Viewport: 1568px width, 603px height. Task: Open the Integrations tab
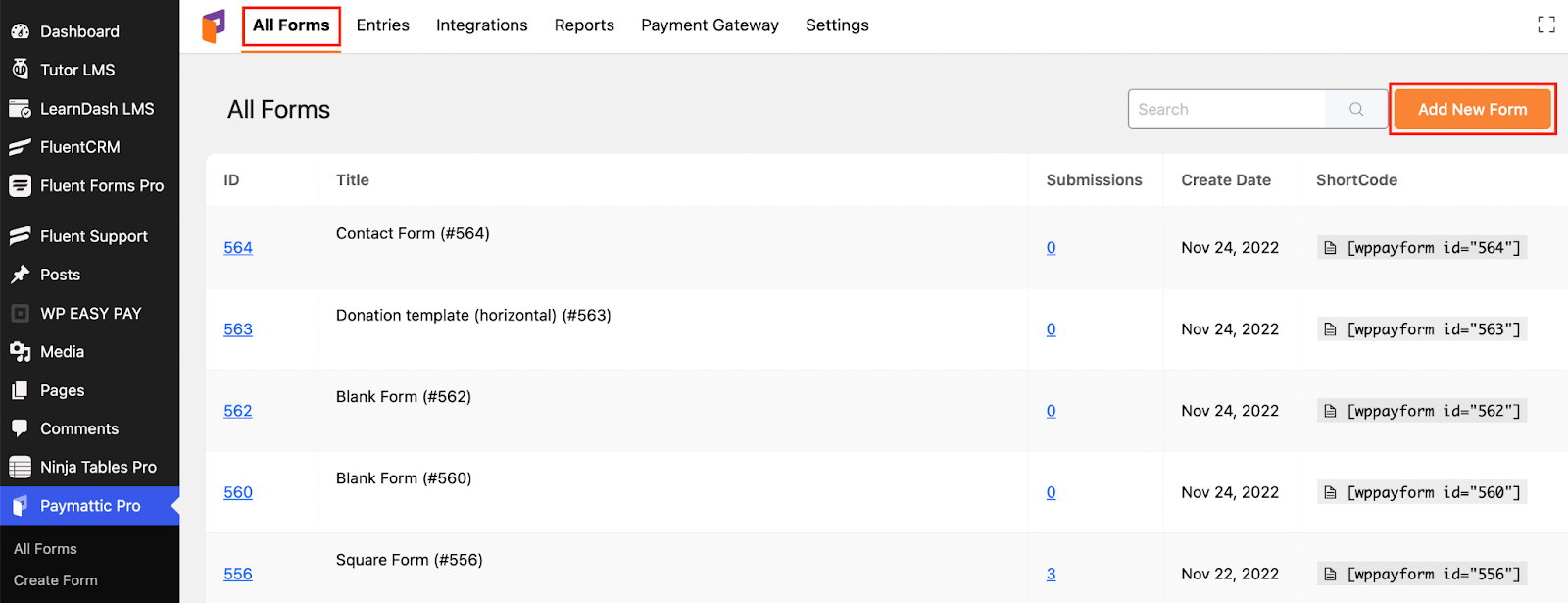481,25
